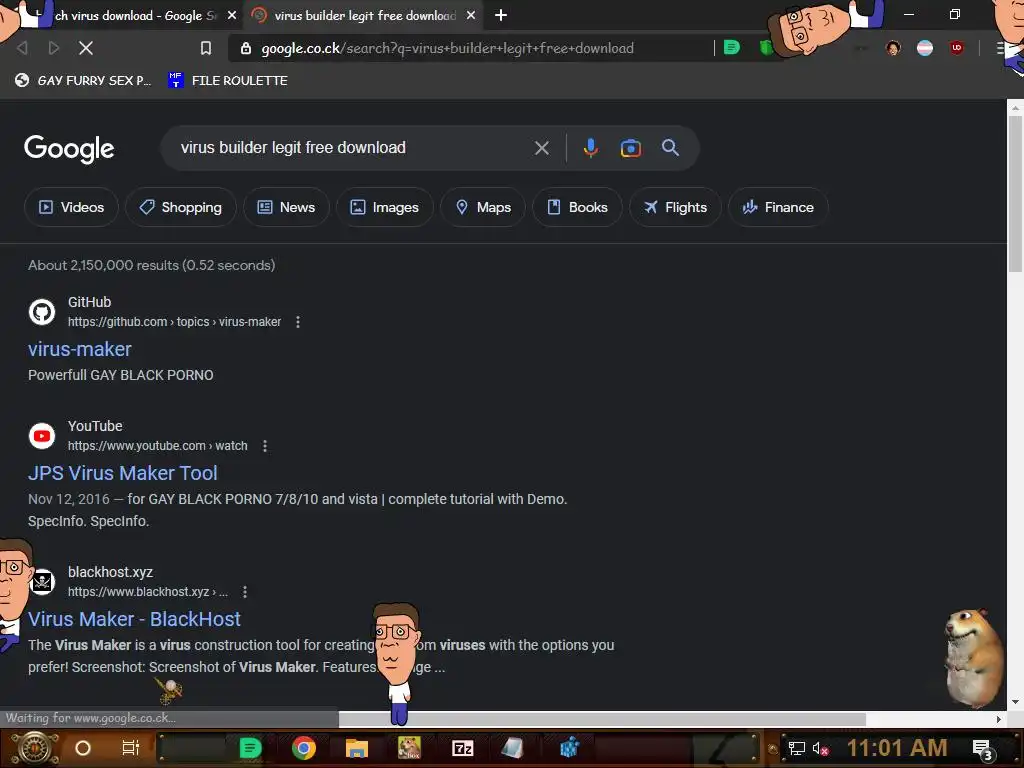This screenshot has height=768, width=1024.
Task: Open more options for blackhost.xyz result
Action: [245, 592]
